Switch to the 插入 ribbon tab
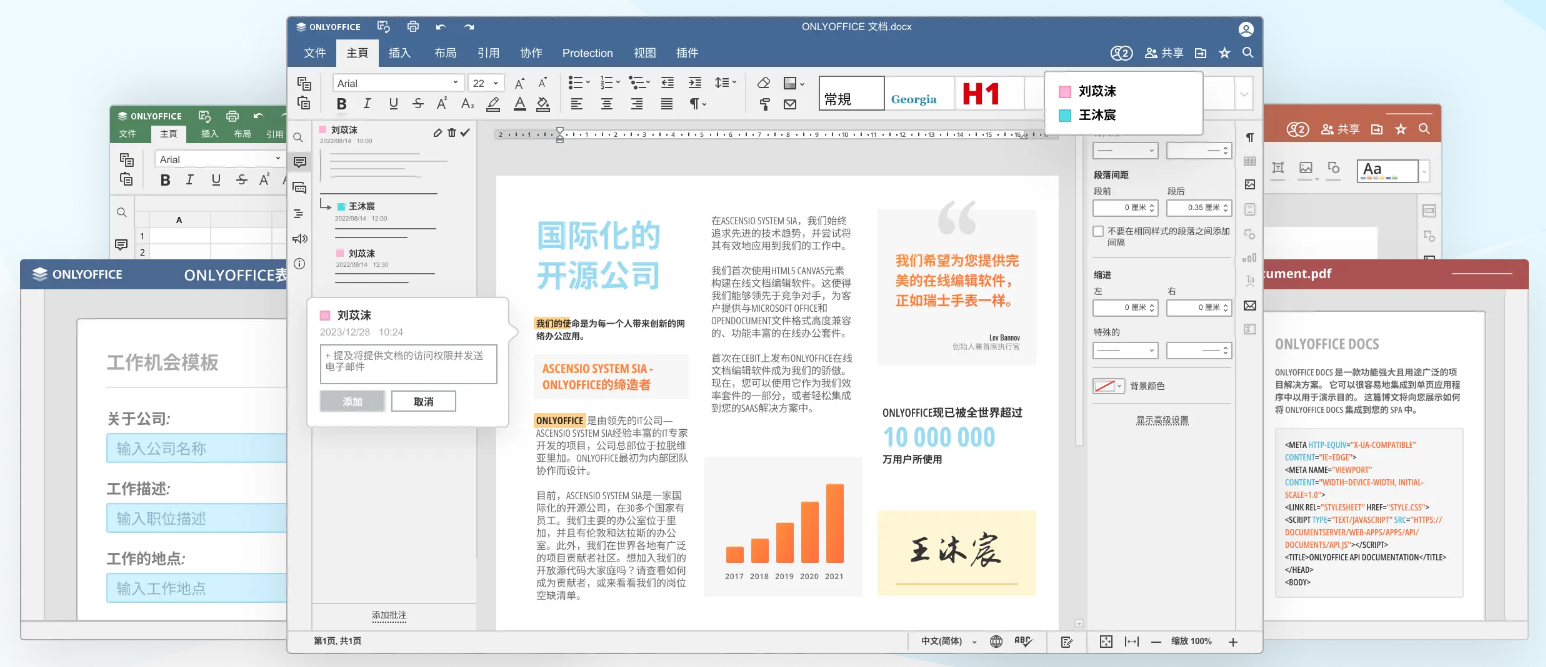Image resolution: width=1546 pixels, height=667 pixels. click(x=398, y=53)
